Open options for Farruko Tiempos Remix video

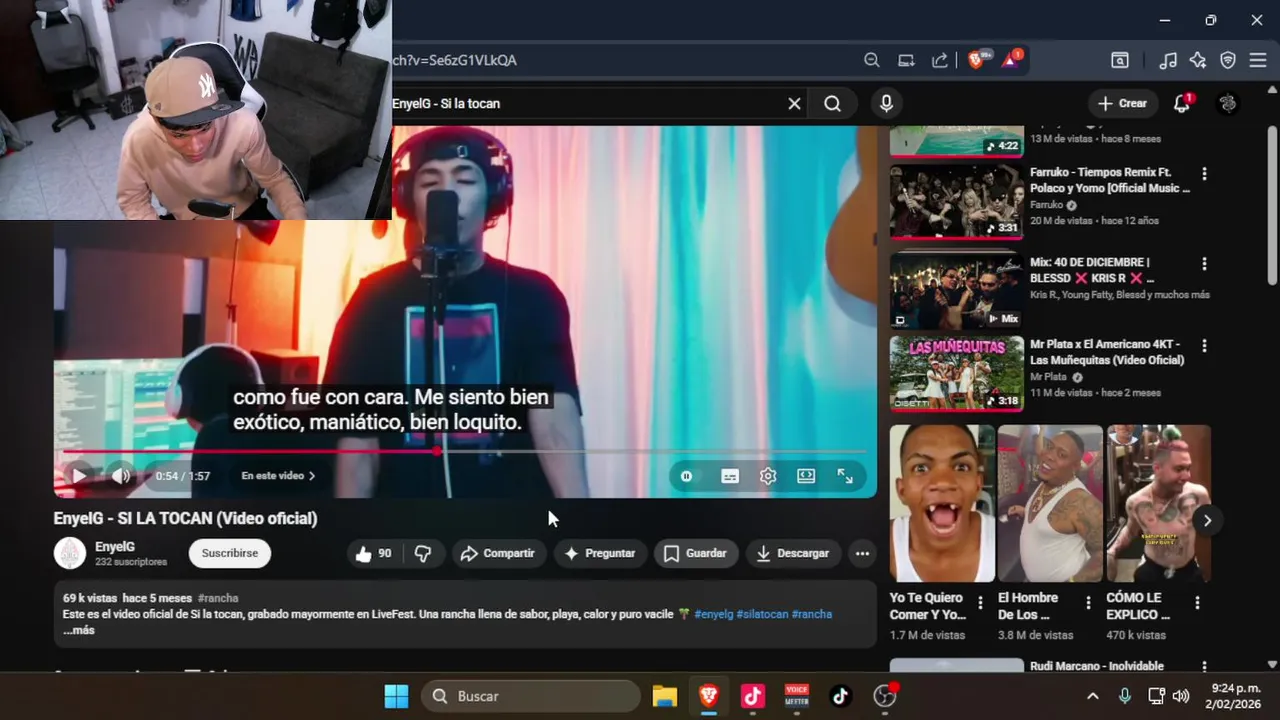1204,174
